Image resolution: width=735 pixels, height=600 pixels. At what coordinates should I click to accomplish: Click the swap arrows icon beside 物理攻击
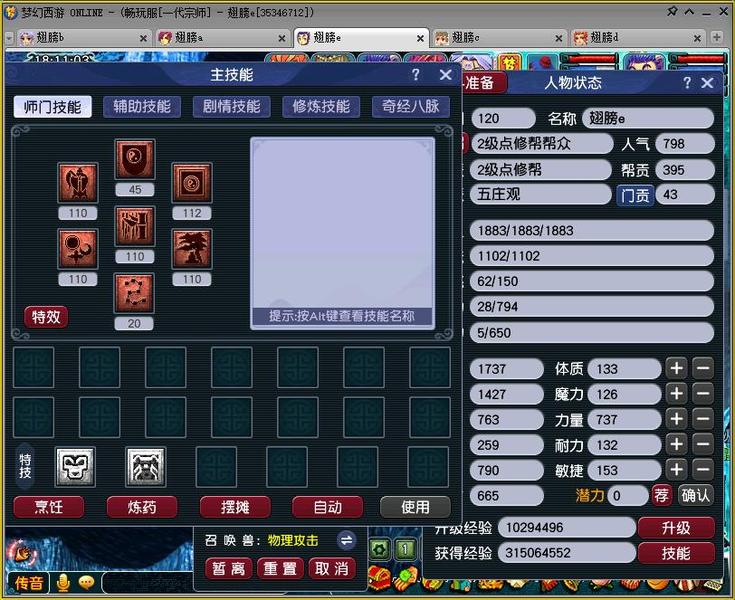[346, 540]
